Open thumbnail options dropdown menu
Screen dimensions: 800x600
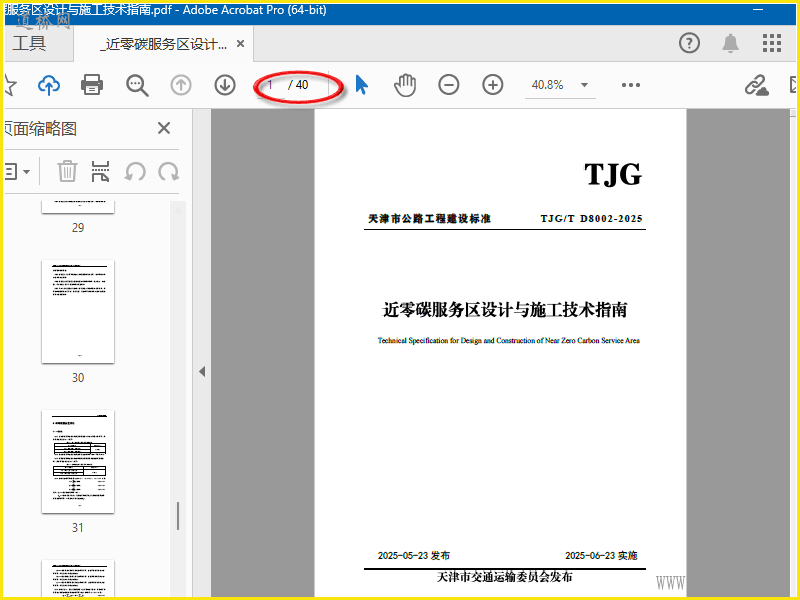pos(17,172)
